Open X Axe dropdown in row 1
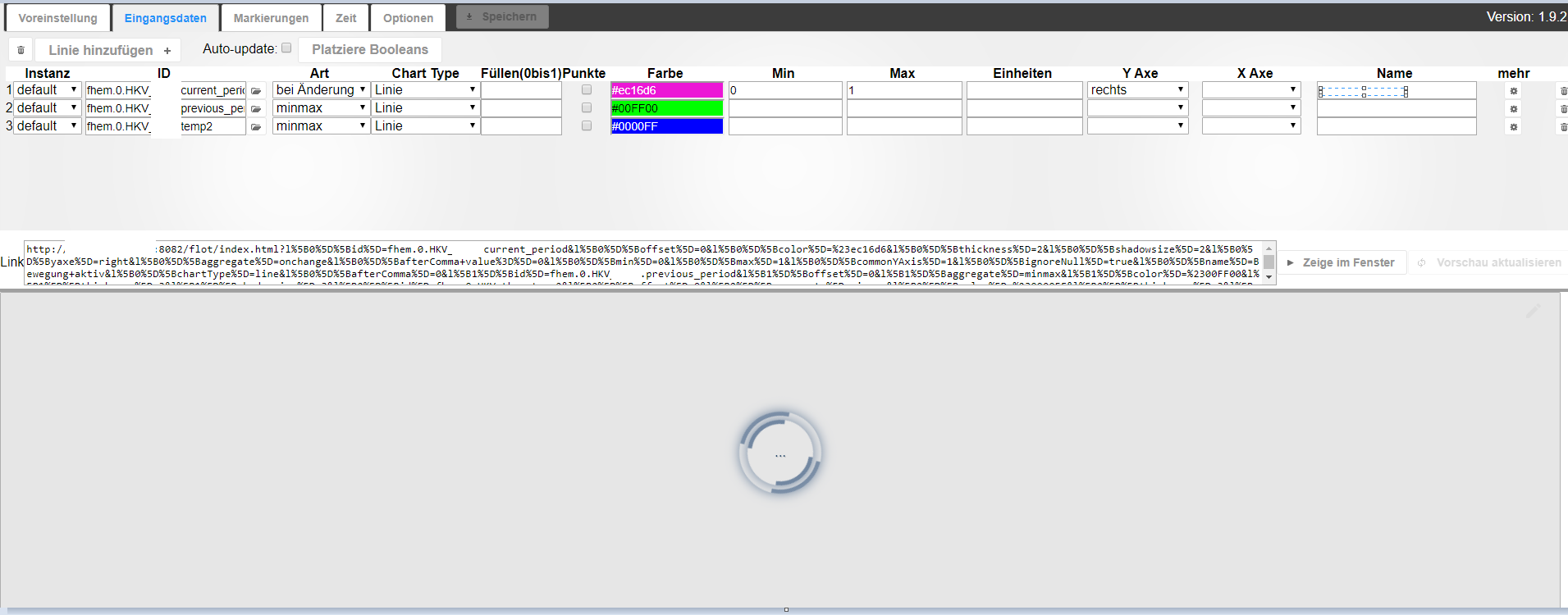Screen dimensions: 1568x615 pos(1251,90)
